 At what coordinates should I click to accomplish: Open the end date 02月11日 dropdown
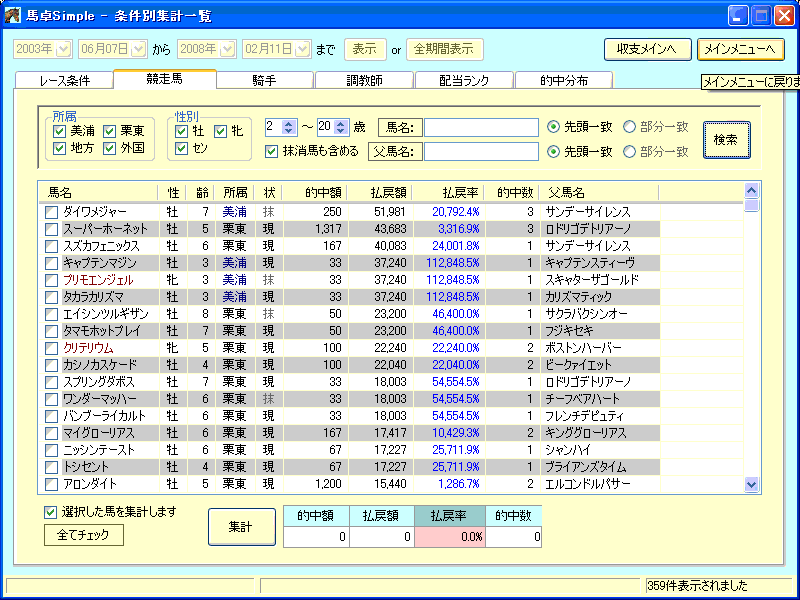tap(303, 49)
